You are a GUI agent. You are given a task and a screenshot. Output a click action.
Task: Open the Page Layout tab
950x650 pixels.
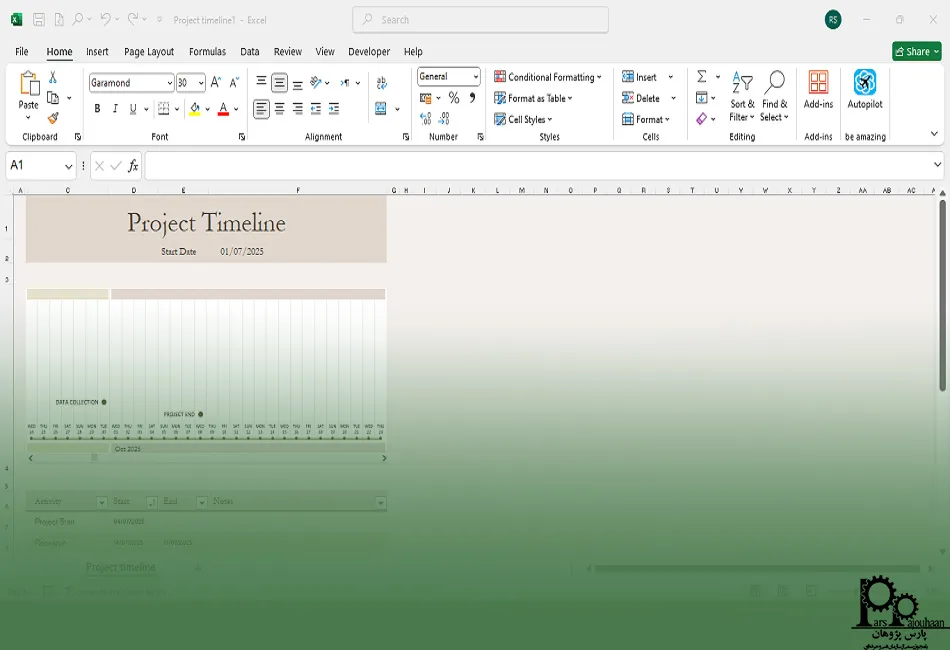pos(149,52)
